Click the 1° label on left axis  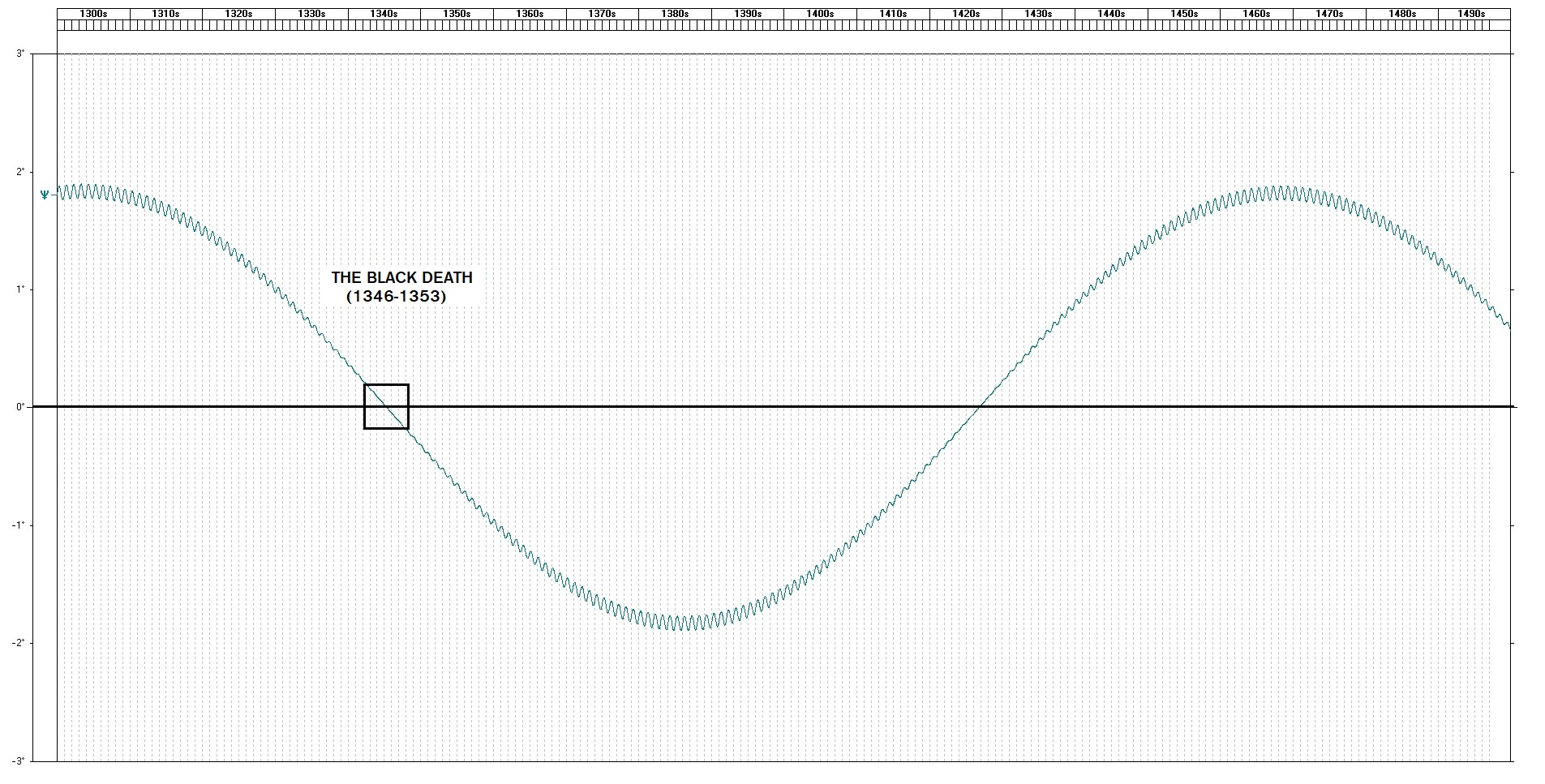coord(19,289)
